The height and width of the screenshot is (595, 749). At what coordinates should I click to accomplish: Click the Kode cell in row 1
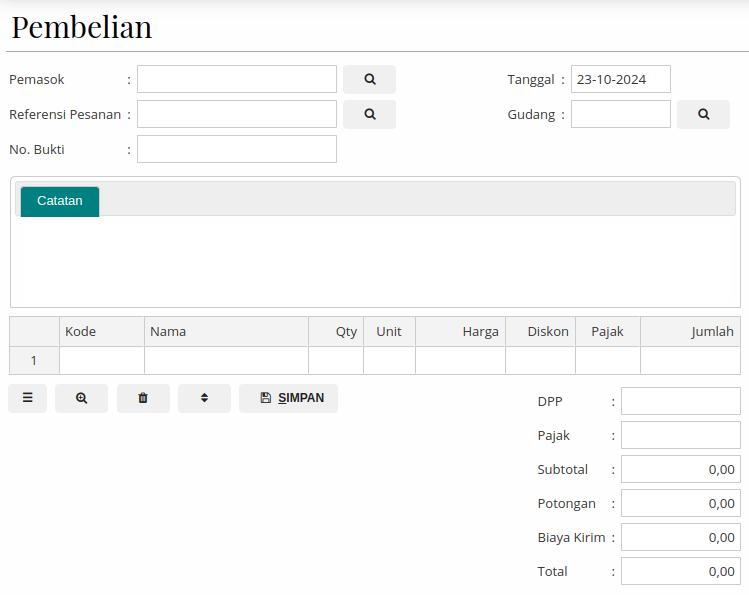pos(102,361)
